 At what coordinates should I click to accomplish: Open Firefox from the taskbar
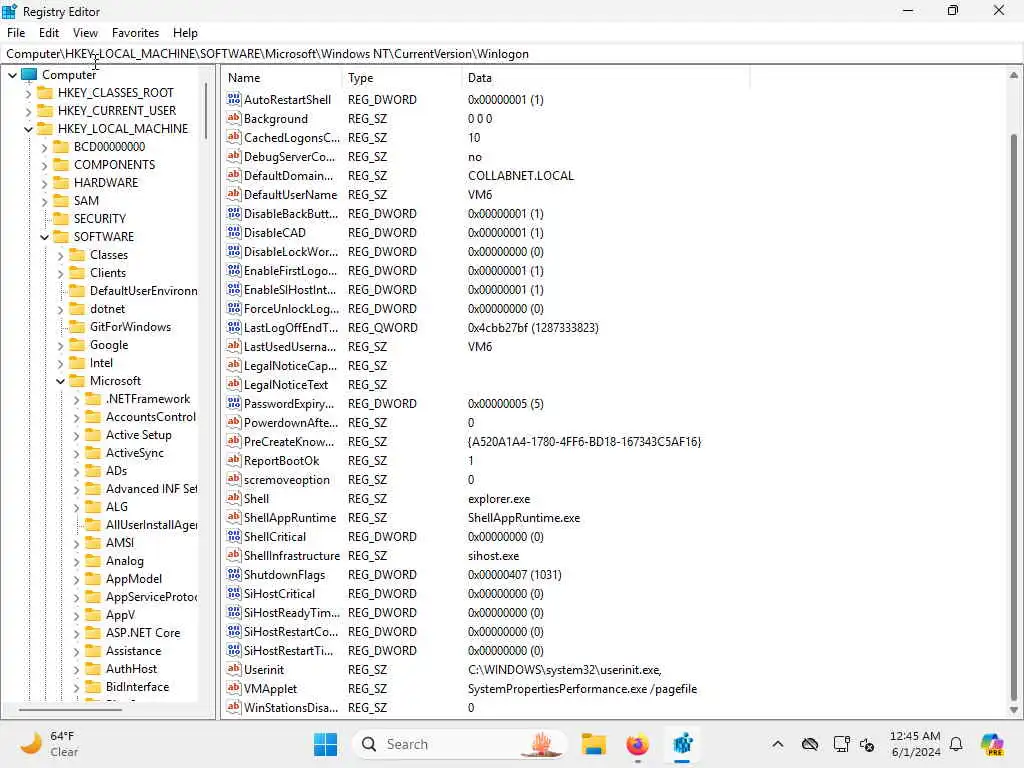coord(637,744)
